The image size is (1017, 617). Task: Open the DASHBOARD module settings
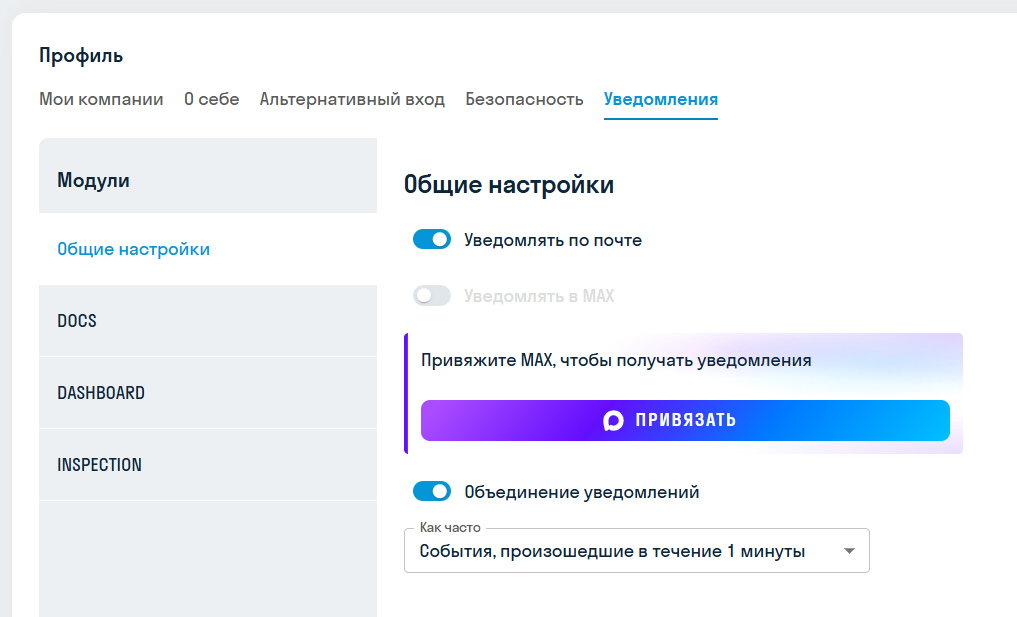208,393
